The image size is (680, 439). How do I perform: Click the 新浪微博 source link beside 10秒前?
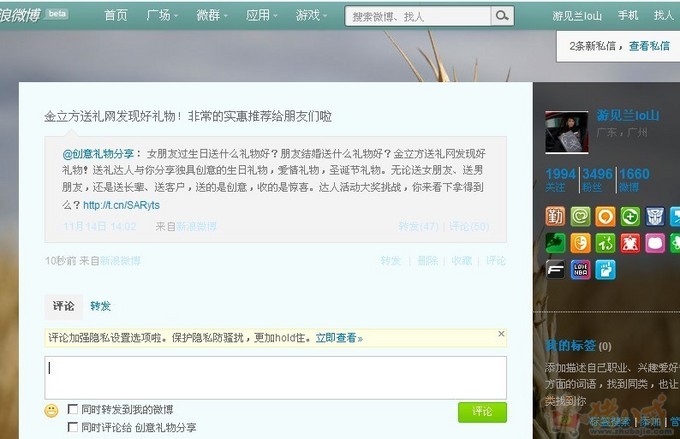(120, 261)
